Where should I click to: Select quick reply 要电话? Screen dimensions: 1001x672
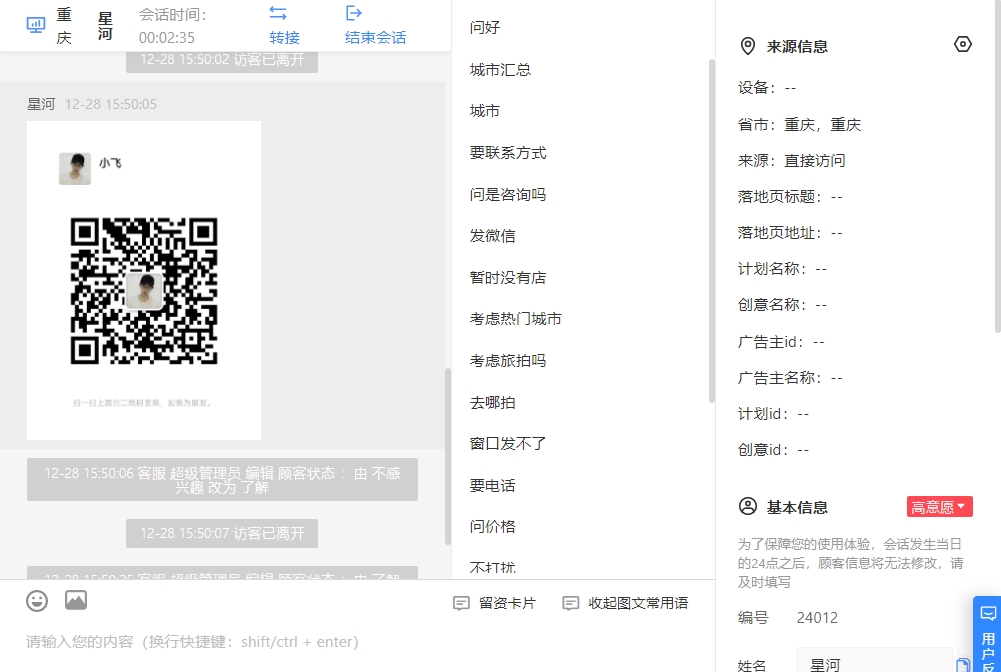tap(493, 486)
